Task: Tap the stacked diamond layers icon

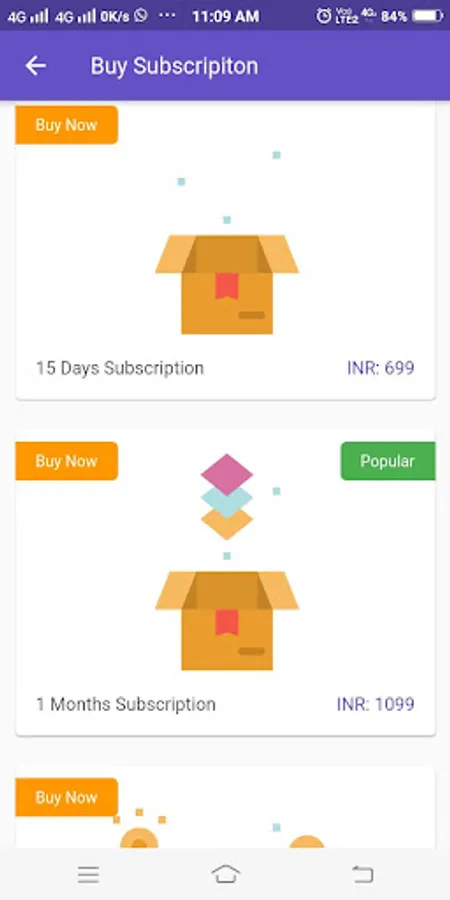Action: 227,496
